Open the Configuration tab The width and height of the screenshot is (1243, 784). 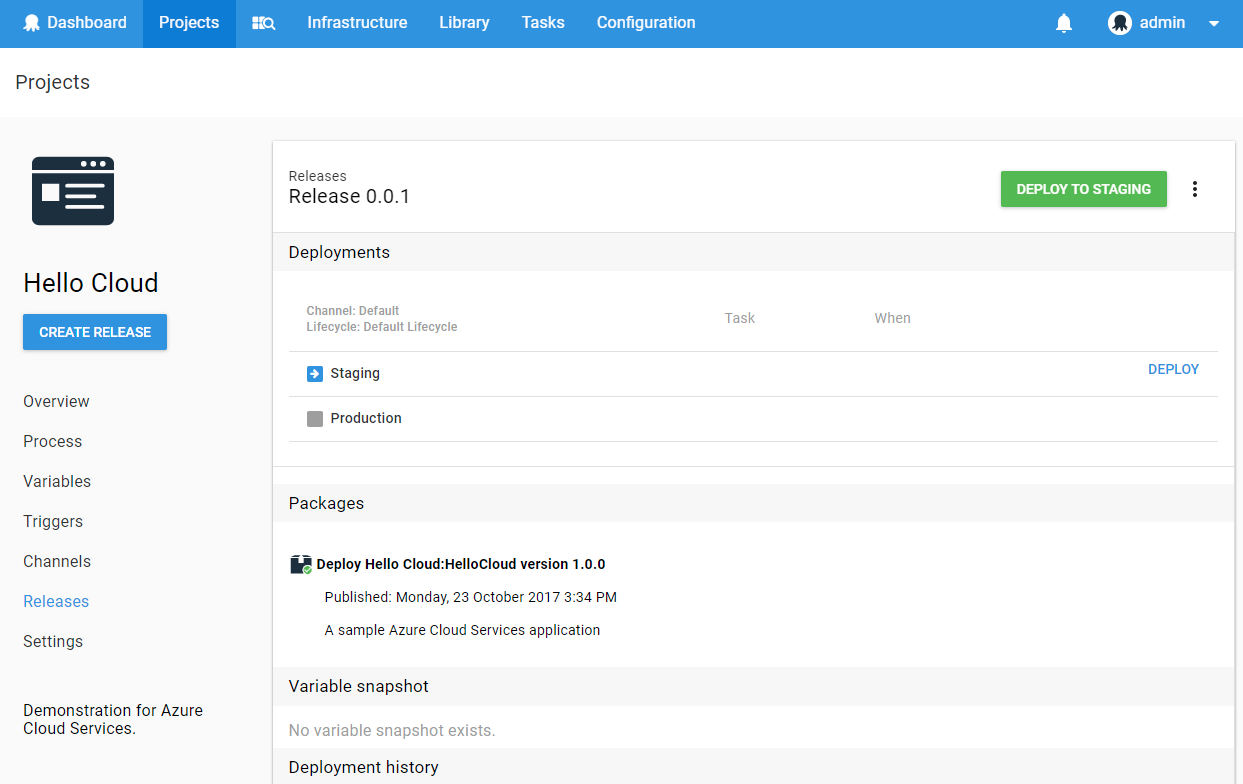click(x=646, y=23)
